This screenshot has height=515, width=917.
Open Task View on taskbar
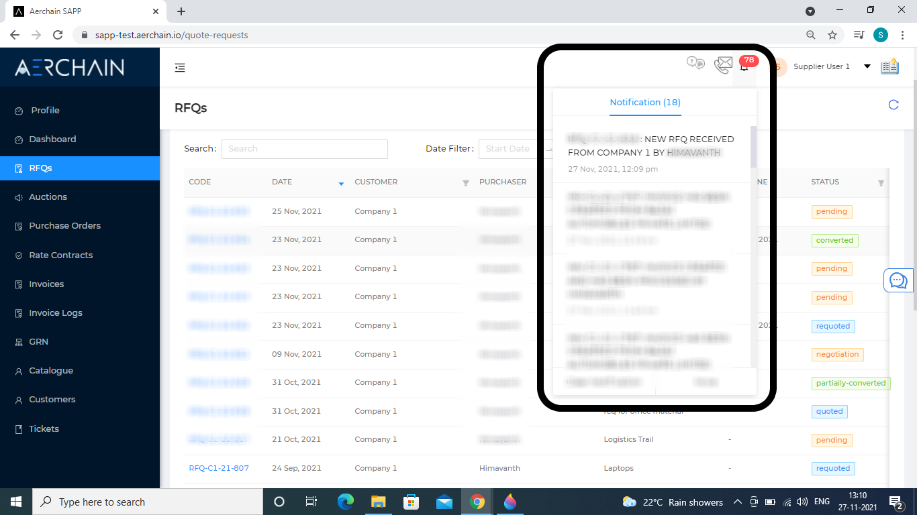coord(311,502)
